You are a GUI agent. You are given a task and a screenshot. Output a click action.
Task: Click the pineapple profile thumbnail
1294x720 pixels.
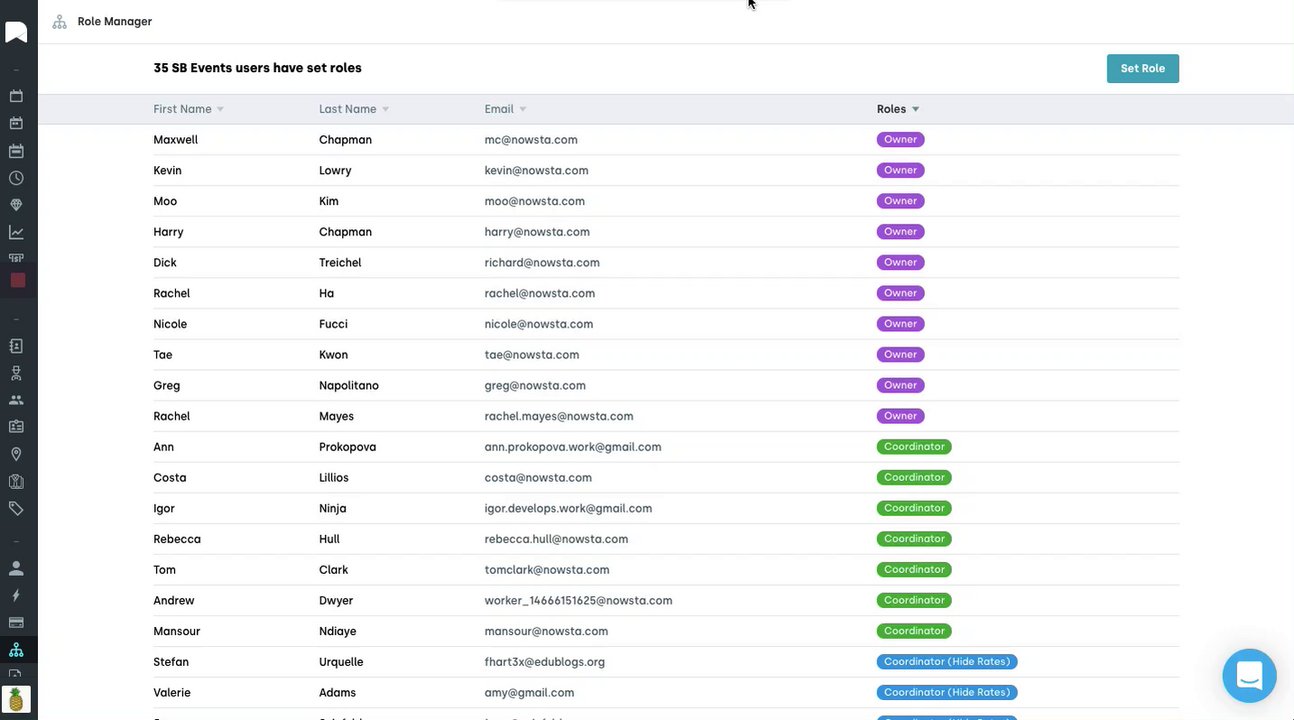pyautogui.click(x=16, y=698)
